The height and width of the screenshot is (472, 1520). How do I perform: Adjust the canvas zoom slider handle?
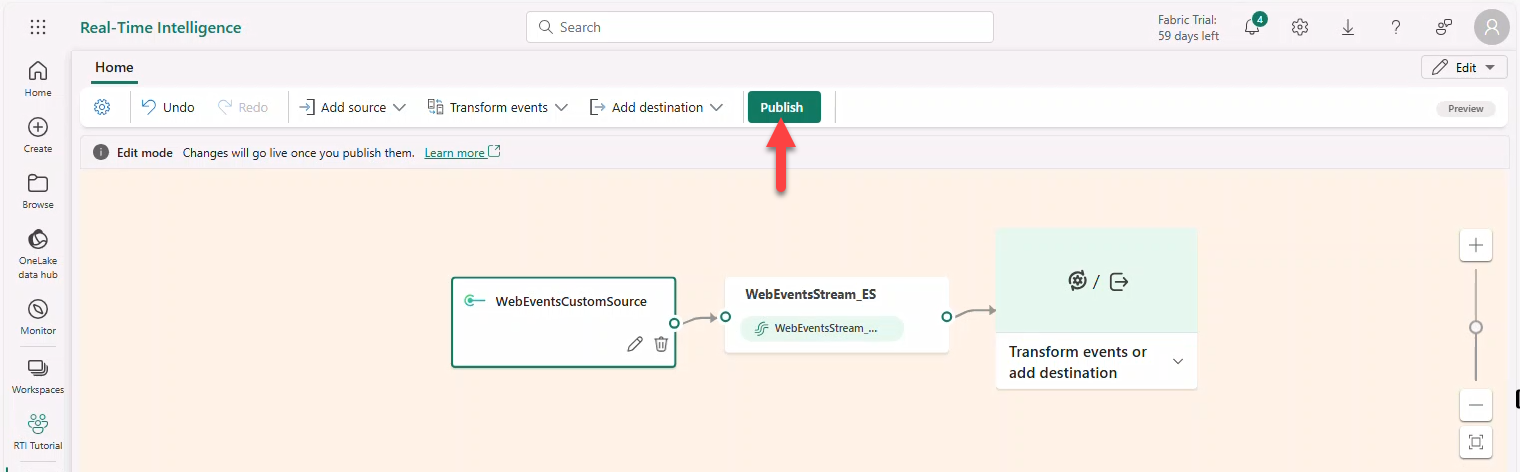[x=1475, y=327]
